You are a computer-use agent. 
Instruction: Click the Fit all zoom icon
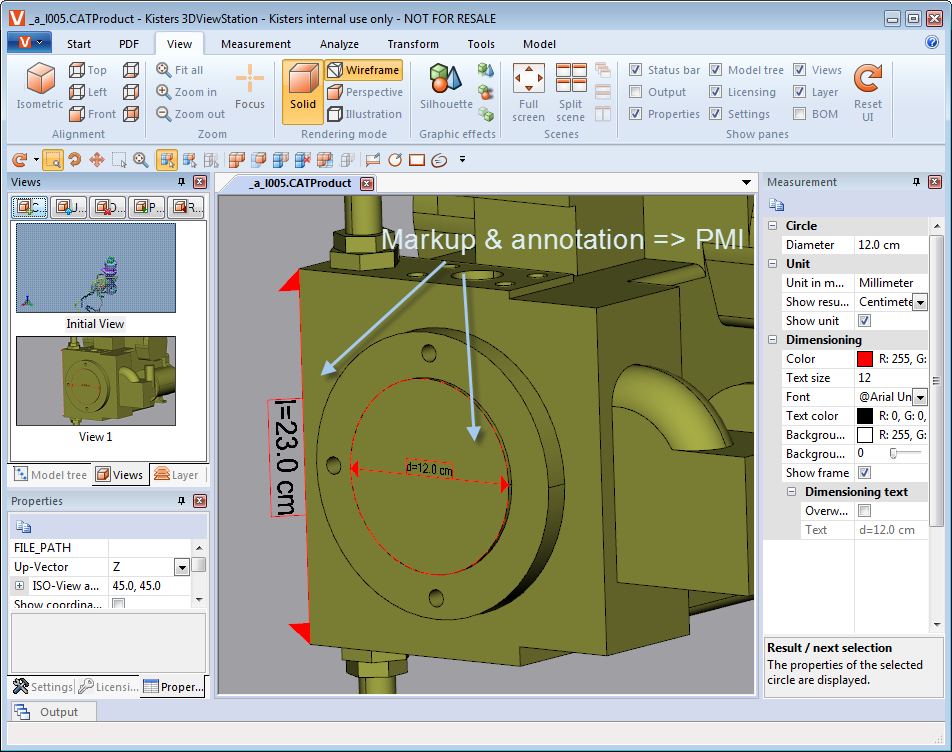pos(163,69)
